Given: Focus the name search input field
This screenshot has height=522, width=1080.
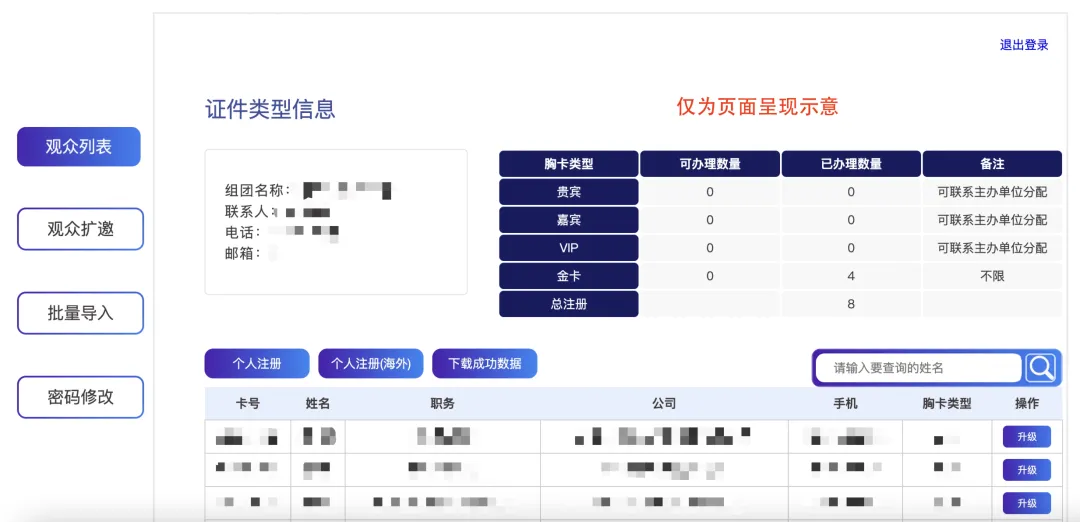Looking at the screenshot, I should point(920,368).
